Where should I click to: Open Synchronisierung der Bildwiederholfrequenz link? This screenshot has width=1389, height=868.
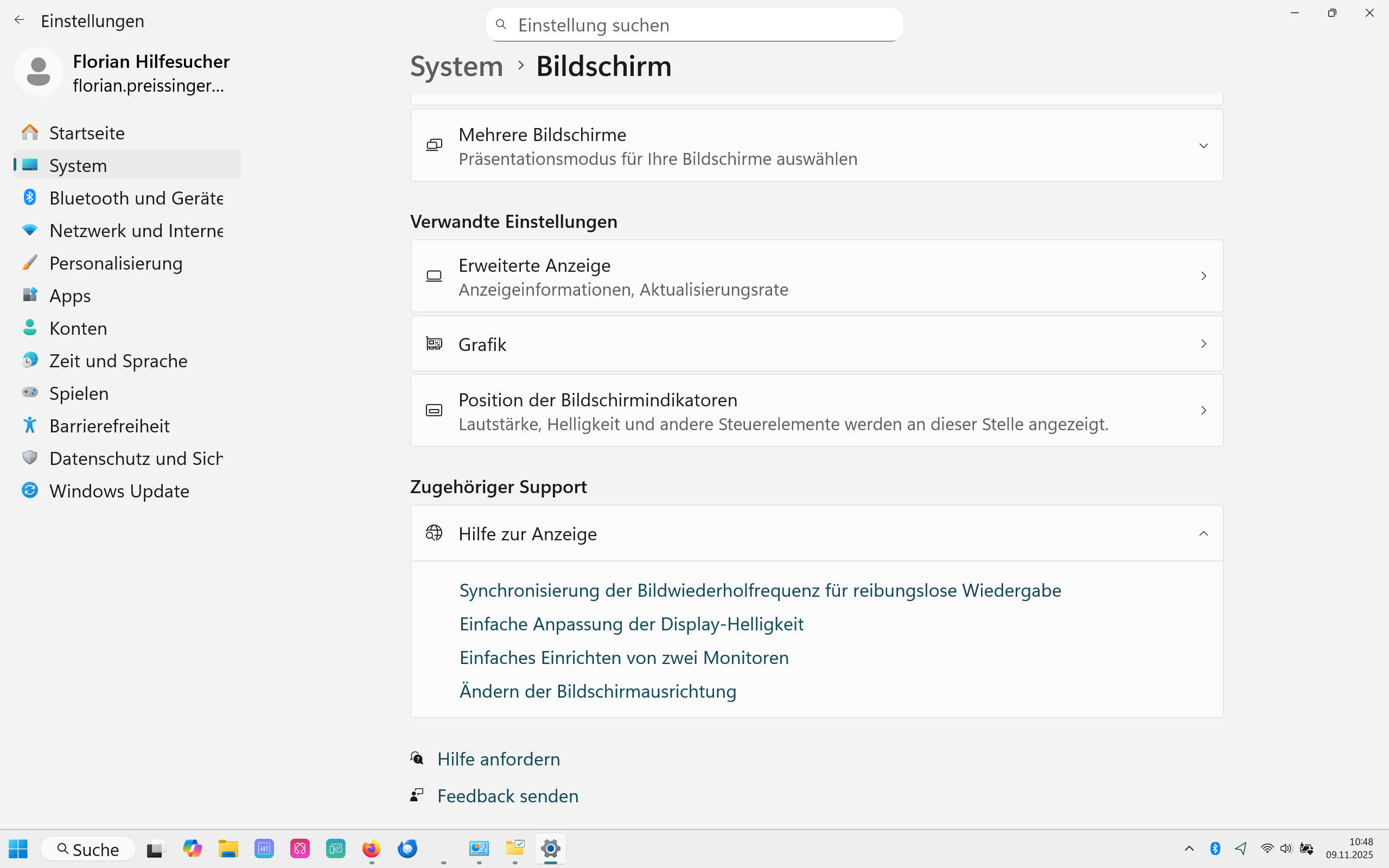click(760, 590)
